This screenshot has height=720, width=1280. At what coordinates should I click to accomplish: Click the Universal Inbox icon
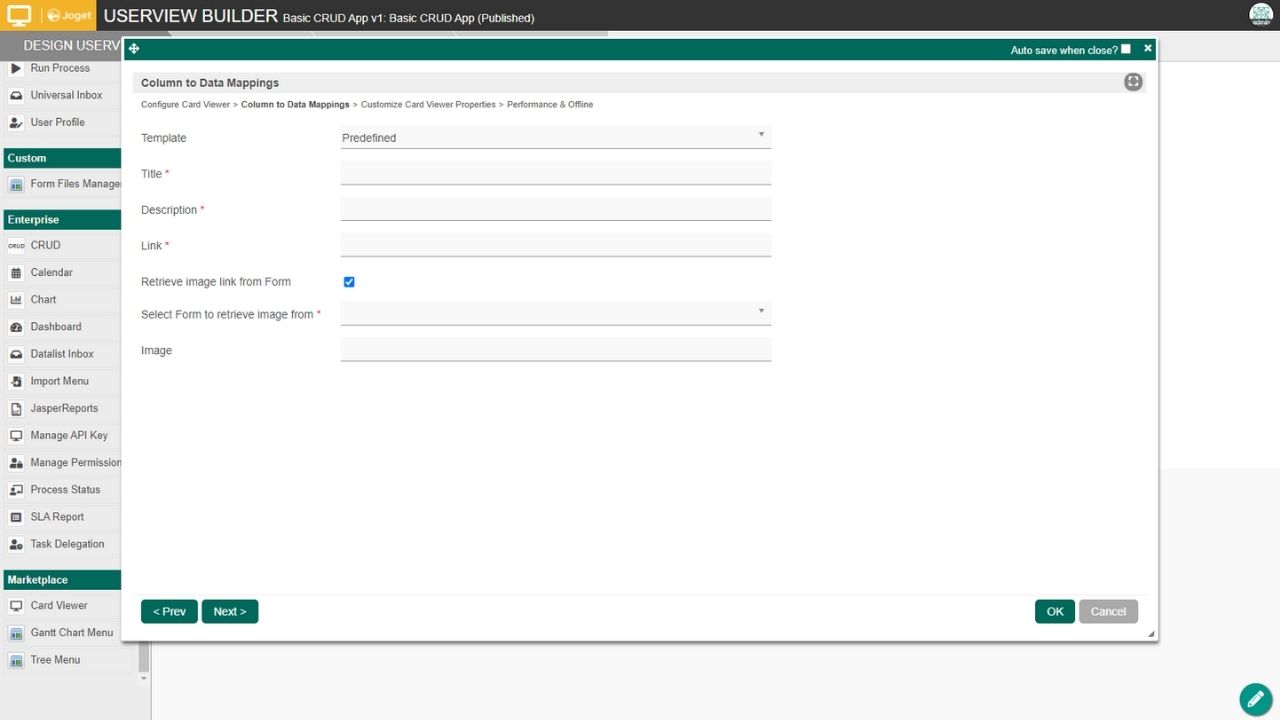point(16,95)
